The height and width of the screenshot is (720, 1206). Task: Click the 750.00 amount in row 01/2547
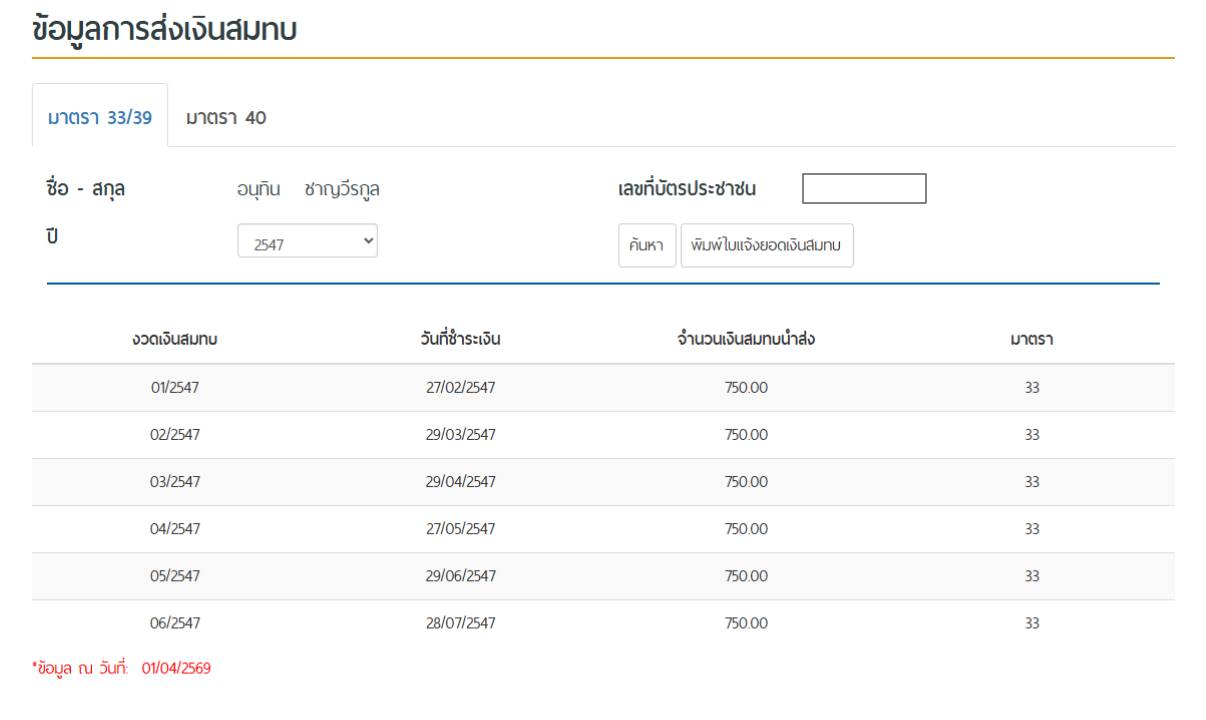tap(746, 388)
